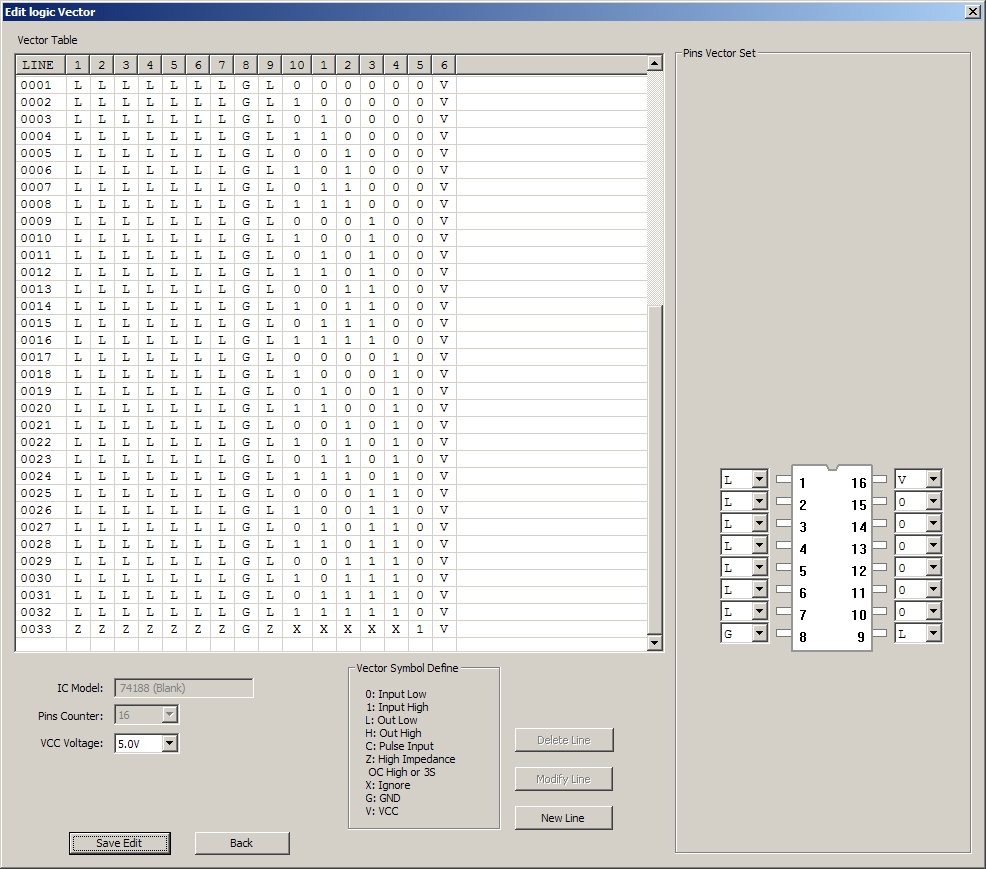Click the LINE column header

(38, 64)
